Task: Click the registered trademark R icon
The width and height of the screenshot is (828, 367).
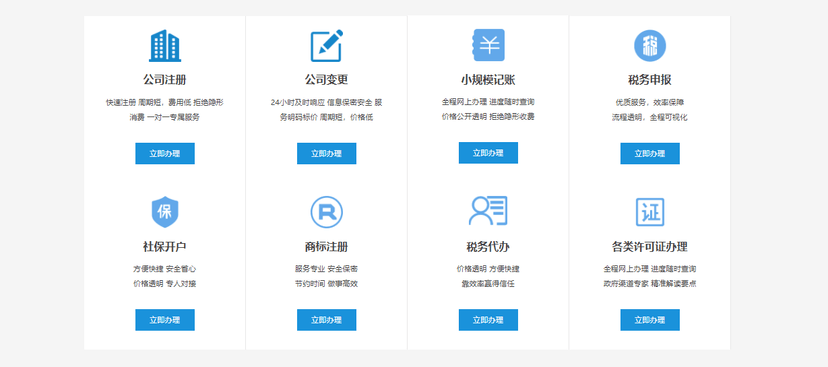Action: tap(326, 212)
